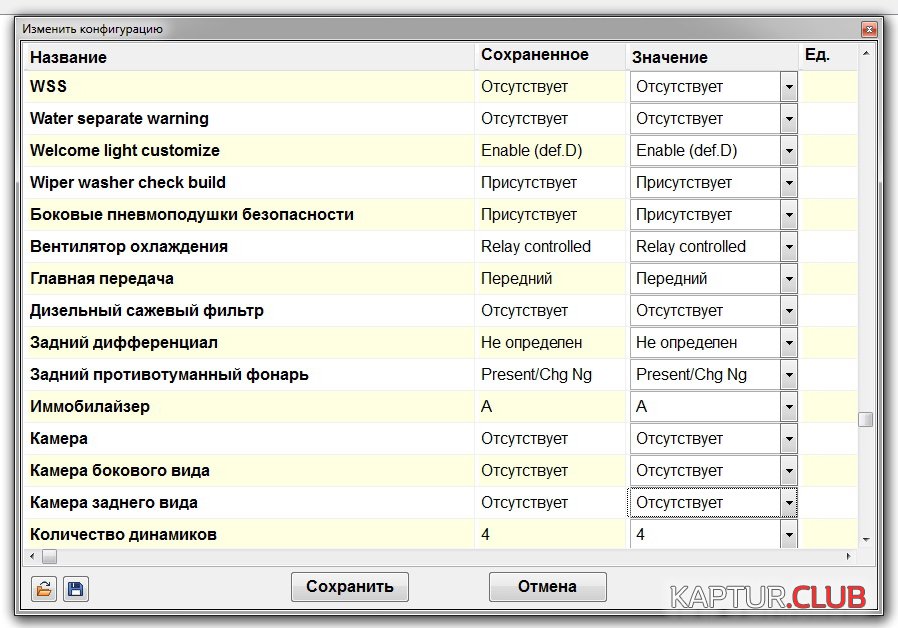Open the WSS value dropdown

[x=788, y=87]
